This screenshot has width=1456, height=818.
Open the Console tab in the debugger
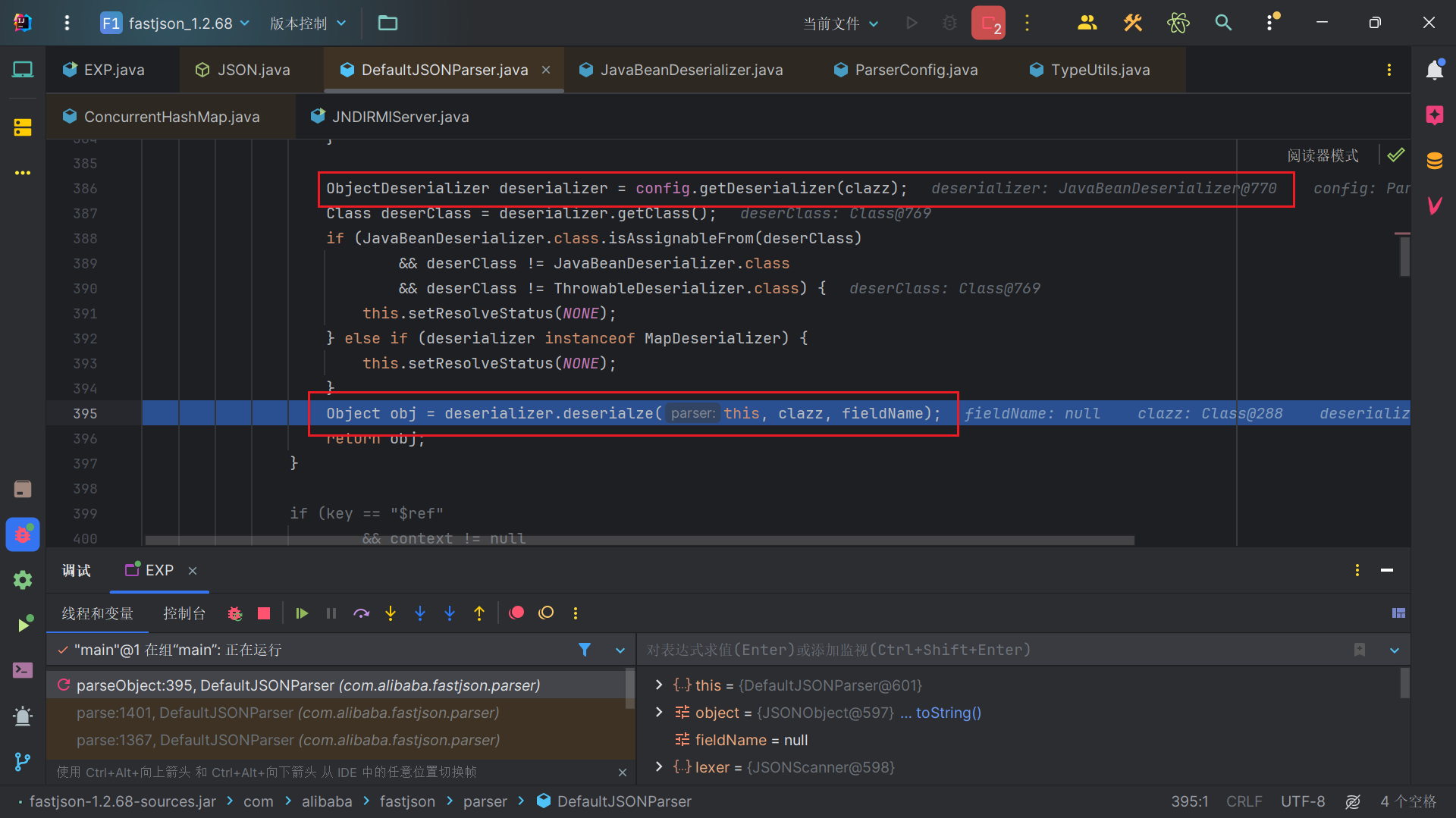click(184, 613)
